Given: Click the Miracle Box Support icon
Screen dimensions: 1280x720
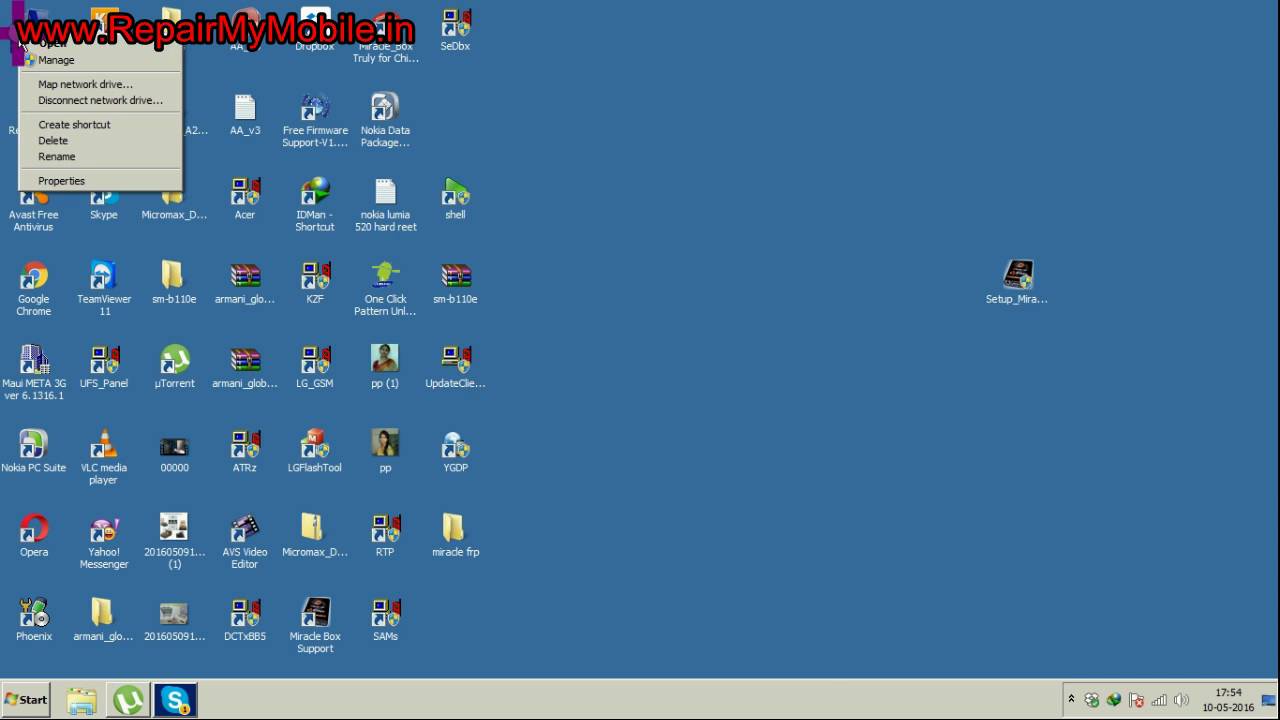Looking at the screenshot, I should pyautogui.click(x=315, y=625).
